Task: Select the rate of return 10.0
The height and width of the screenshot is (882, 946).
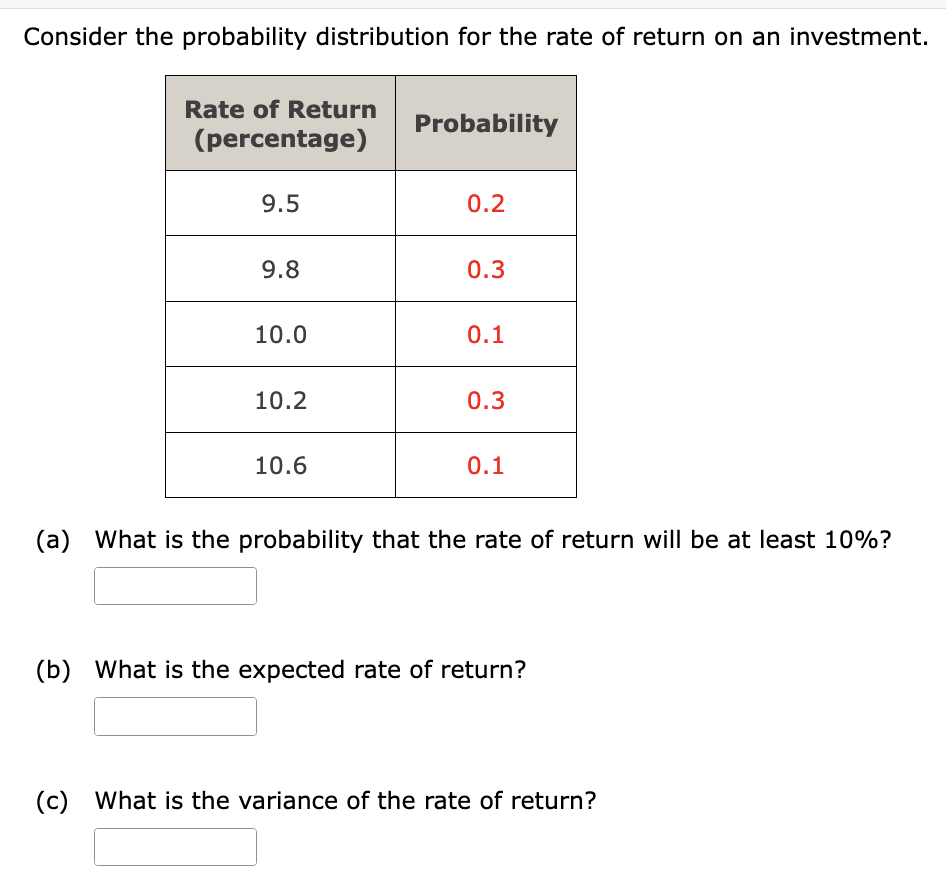Action: (x=279, y=334)
